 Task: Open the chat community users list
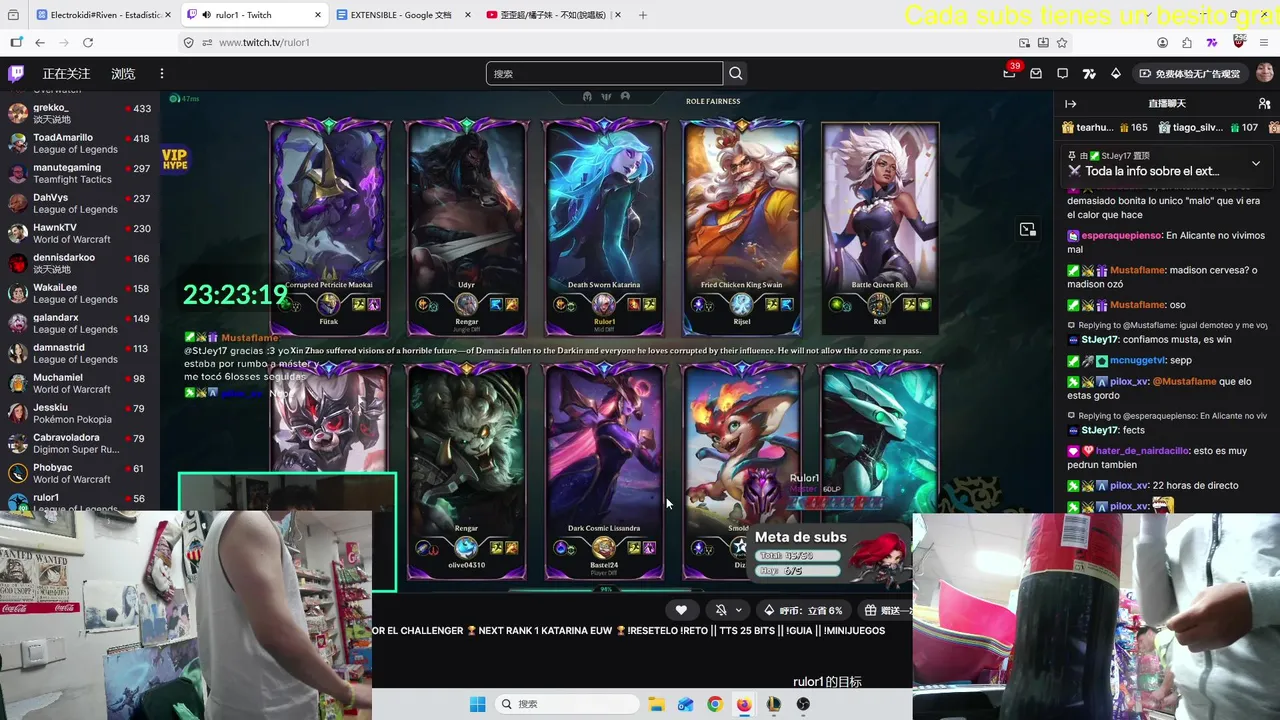pos(1264,104)
